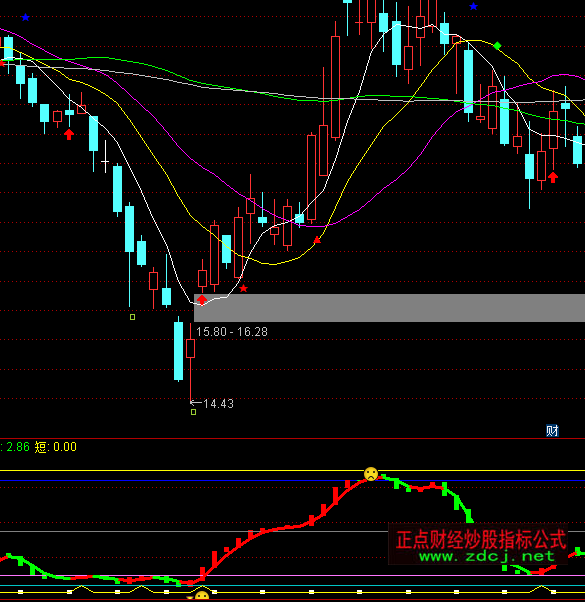Screen dimensions: 585x602
Task: Select the gray horizontal price zone band
Action: click(x=389, y=308)
